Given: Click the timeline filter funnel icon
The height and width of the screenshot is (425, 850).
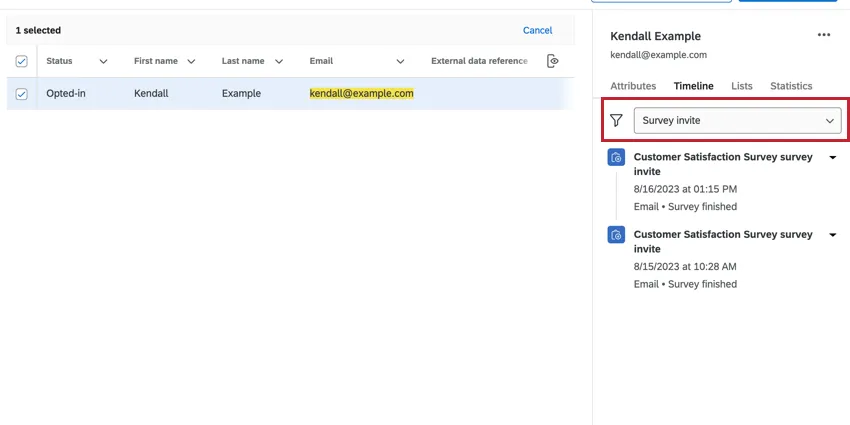Looking at the screenshot, I should tap(616, 120).
